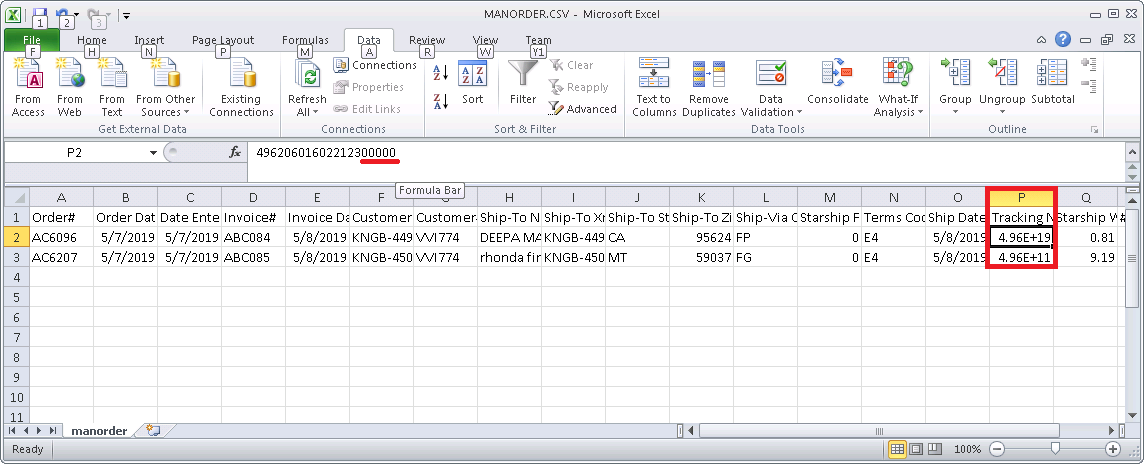Click the Save quick access icon
The image size is (1144, 464).
tap(40, 13)
